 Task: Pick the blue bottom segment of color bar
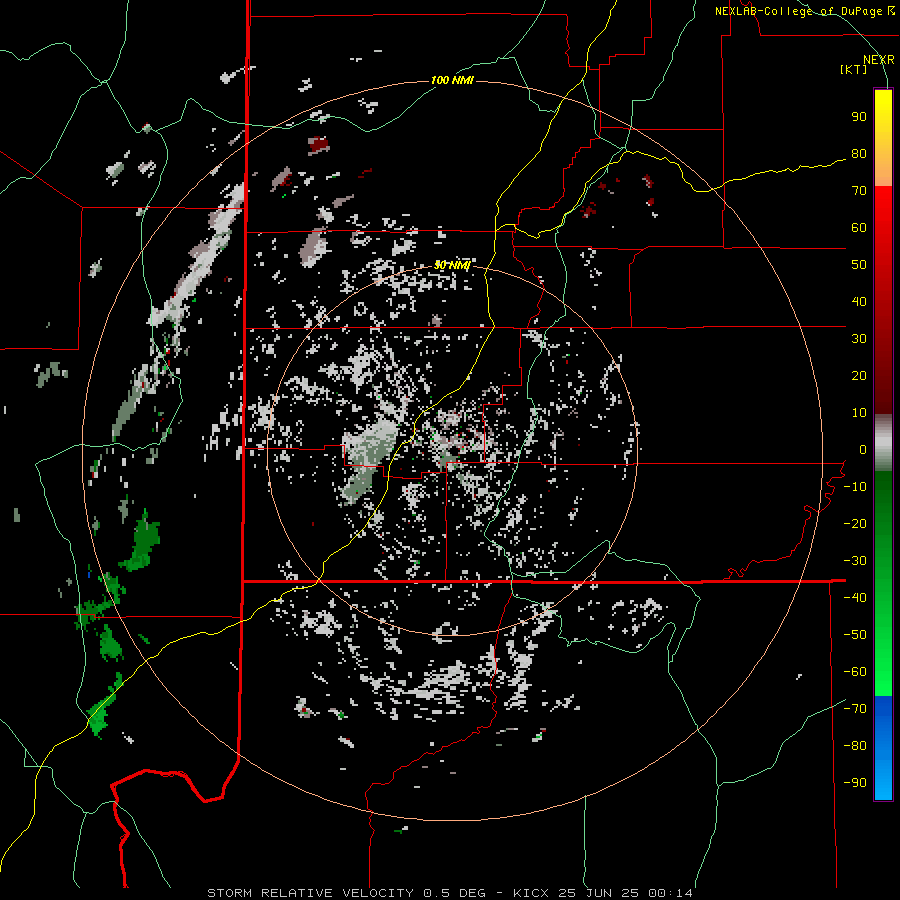click(x=883, y=748)
